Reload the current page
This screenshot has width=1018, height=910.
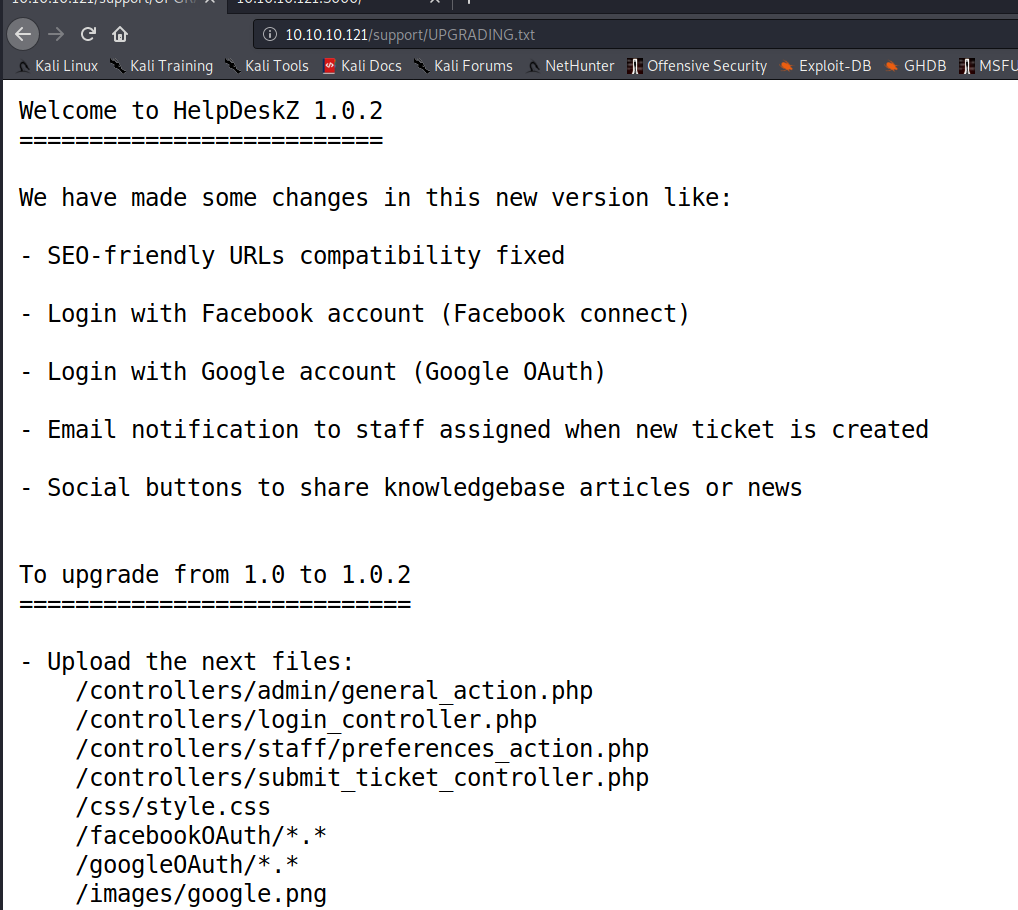click(88, 34)
